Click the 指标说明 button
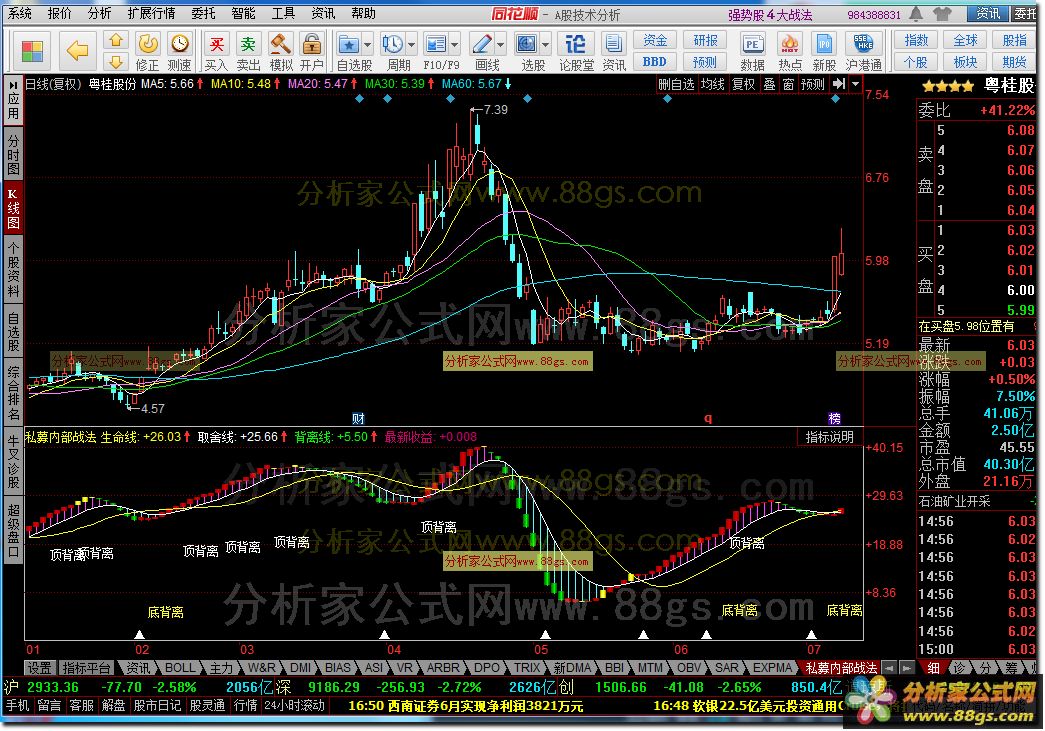1045x731 pixels. [829, 437]
